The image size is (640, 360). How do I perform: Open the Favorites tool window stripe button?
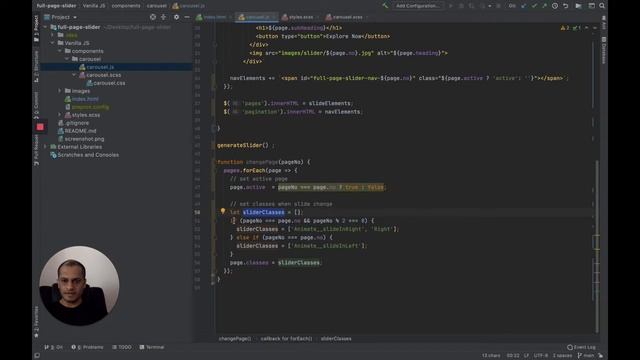coord(36,322)
